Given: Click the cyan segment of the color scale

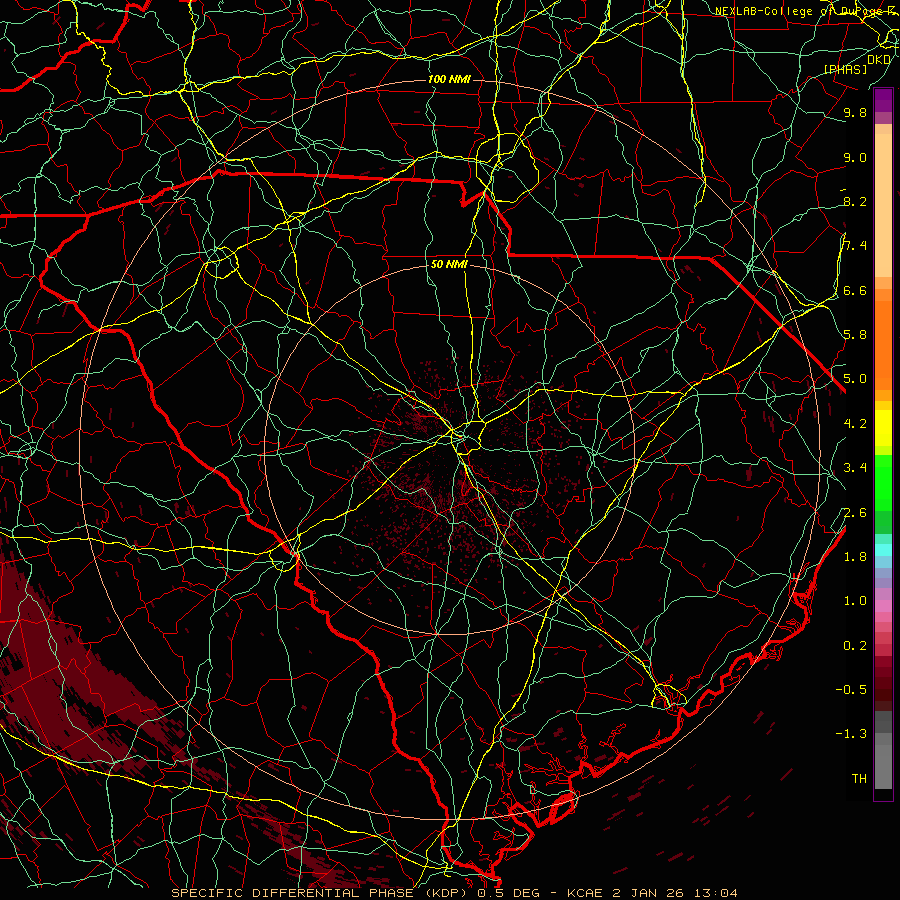Looking at the screenshot, I should [883, 549].
